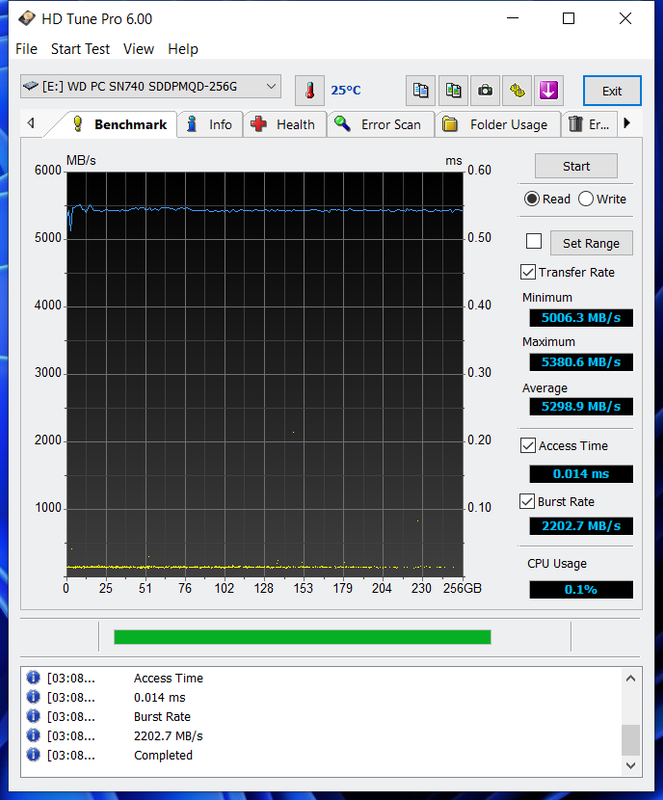
Task: Click info icon beside Burst Rate log entry
Action: pyautogui.click(x=33, y=716)
